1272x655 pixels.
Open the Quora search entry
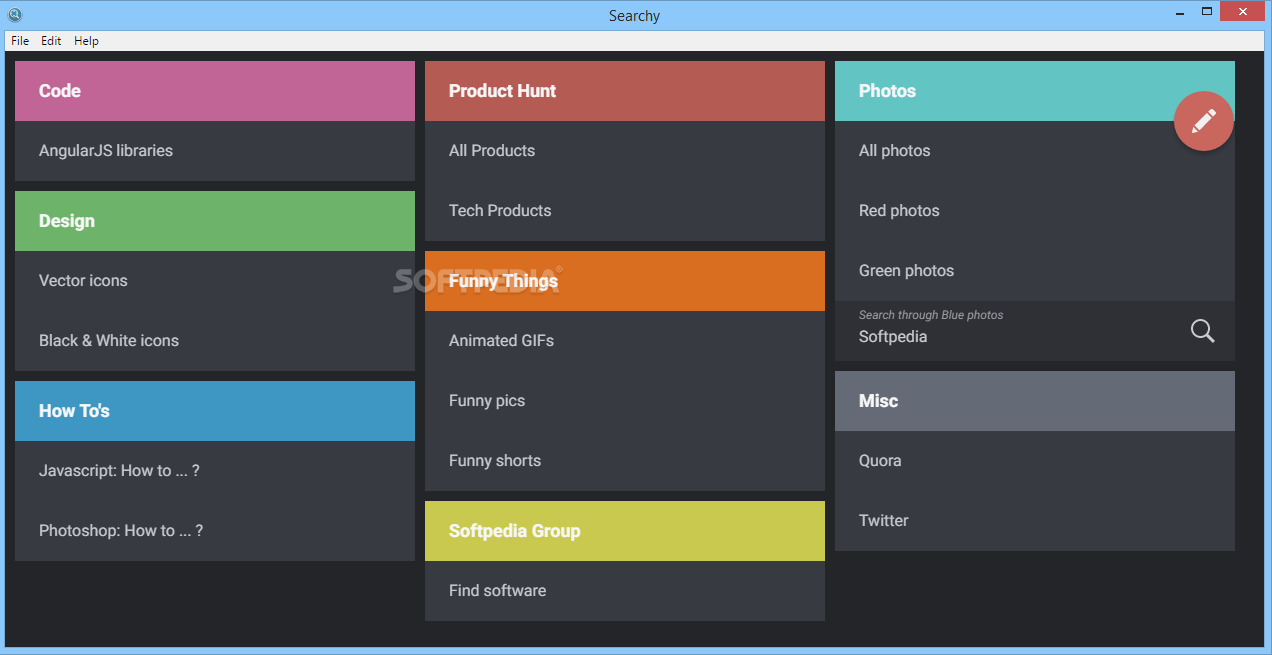[880, 461]
